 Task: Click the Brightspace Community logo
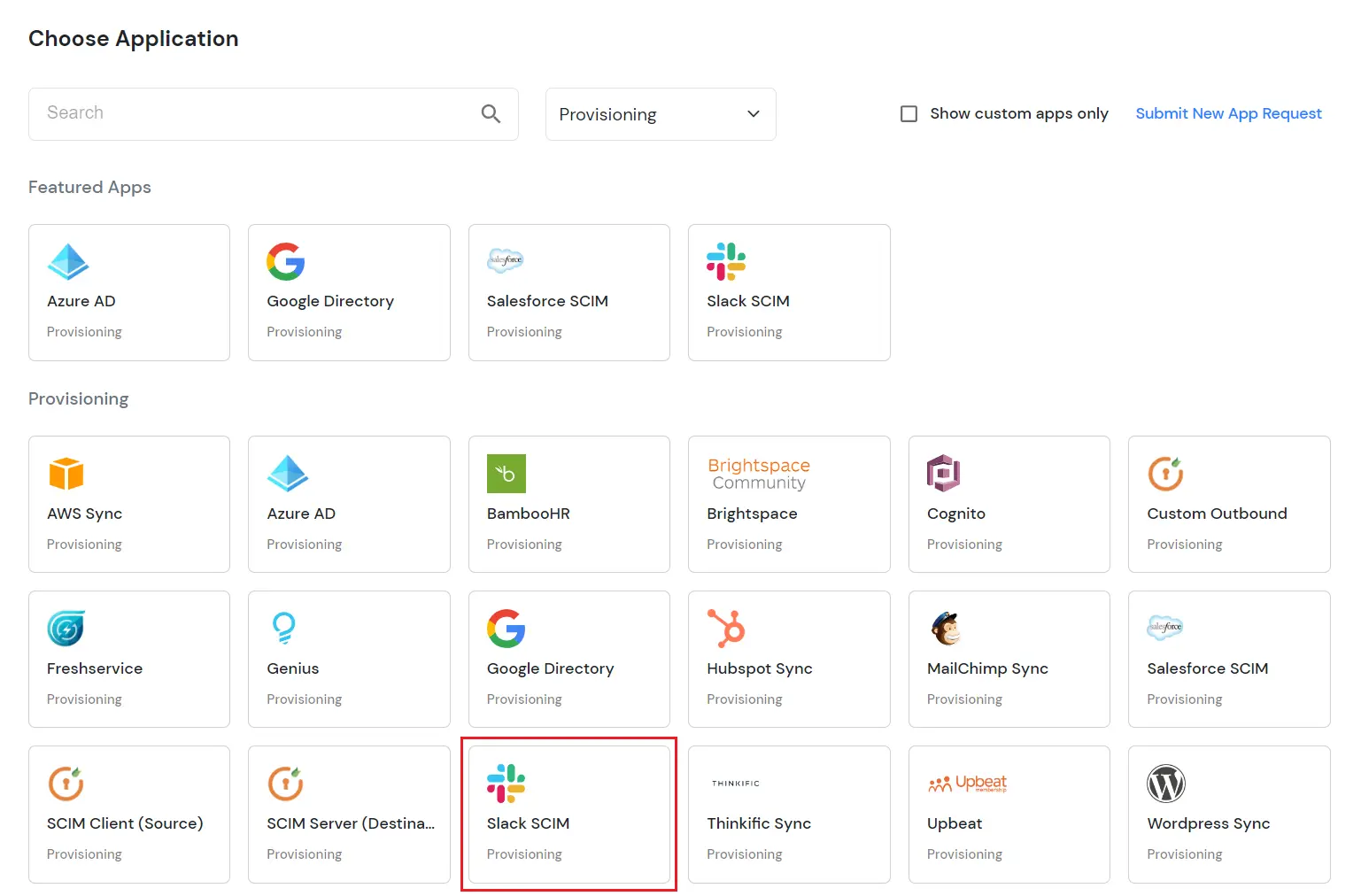[x=759, y=474]
